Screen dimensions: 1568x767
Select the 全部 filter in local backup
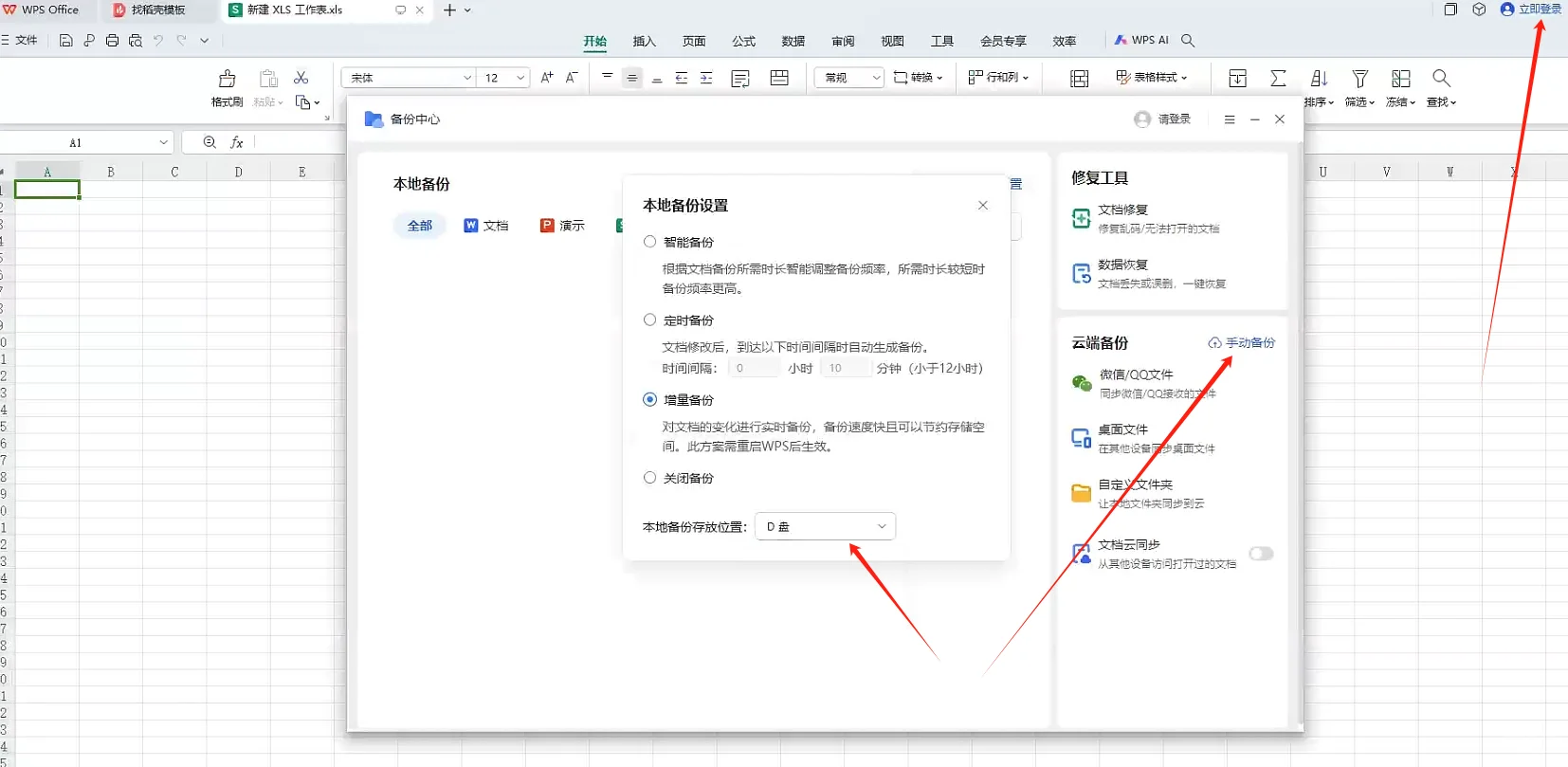tap(420, 226)
